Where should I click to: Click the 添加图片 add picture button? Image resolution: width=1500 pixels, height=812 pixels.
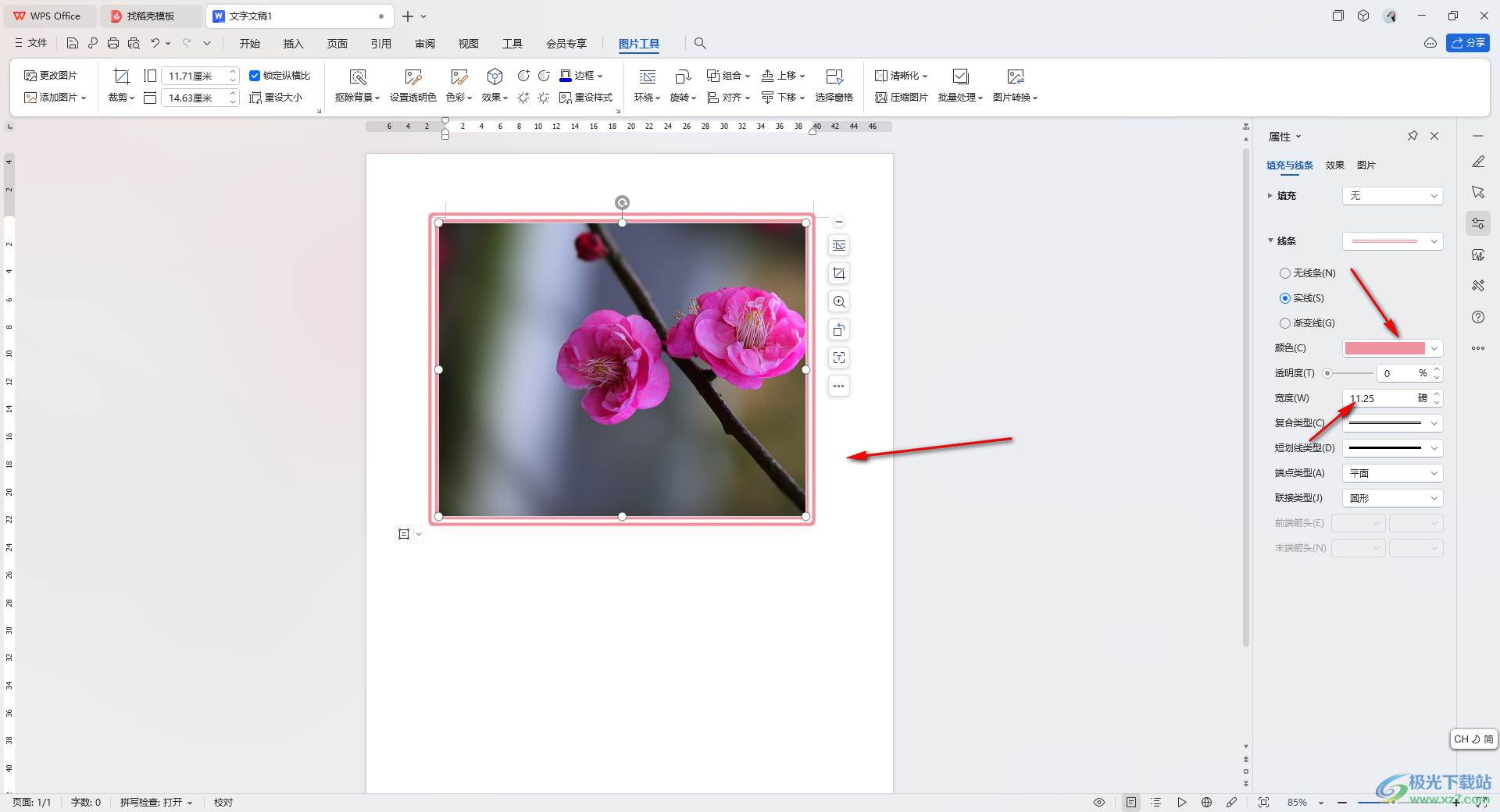pos(55,98)
